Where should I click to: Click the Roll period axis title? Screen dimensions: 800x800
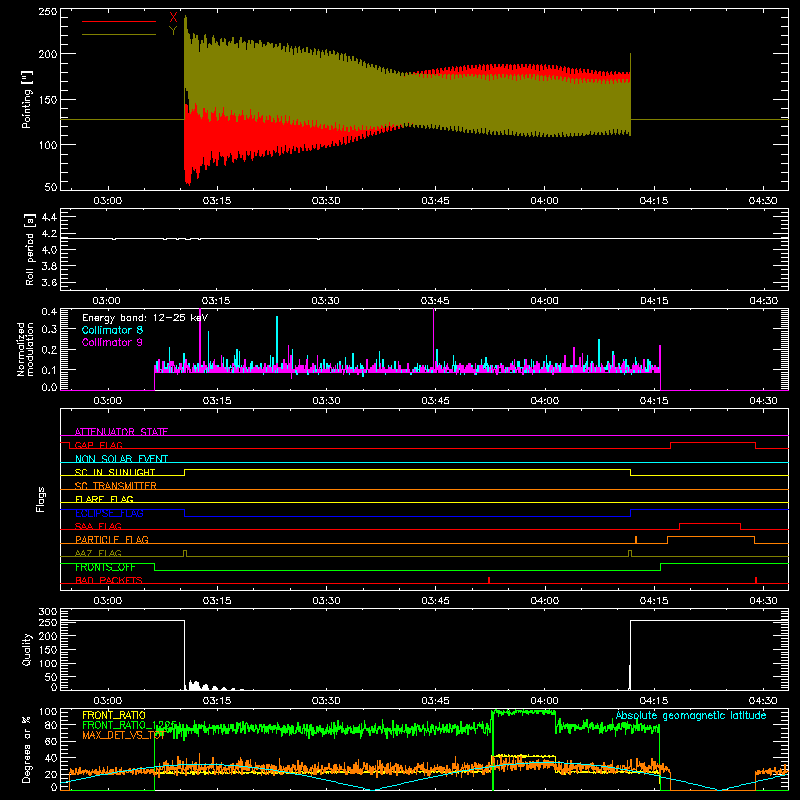[x=30, y=249]
